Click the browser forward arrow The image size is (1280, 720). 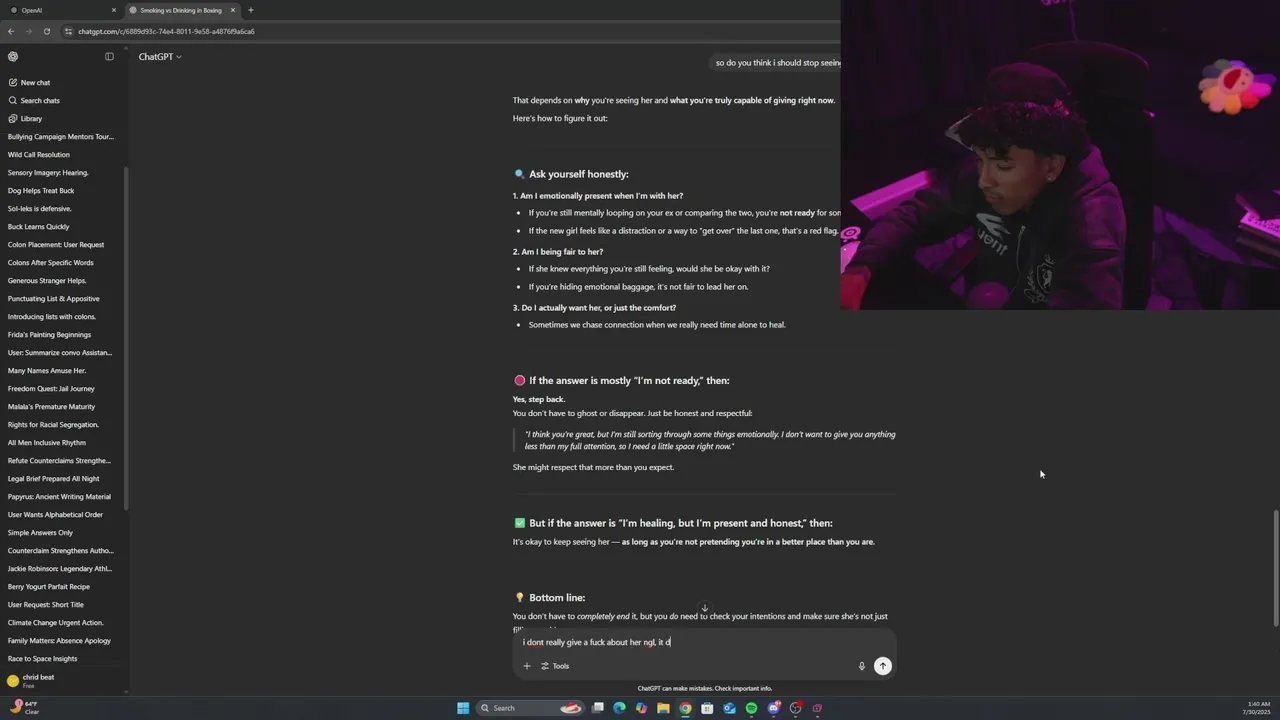click(29, 31)
